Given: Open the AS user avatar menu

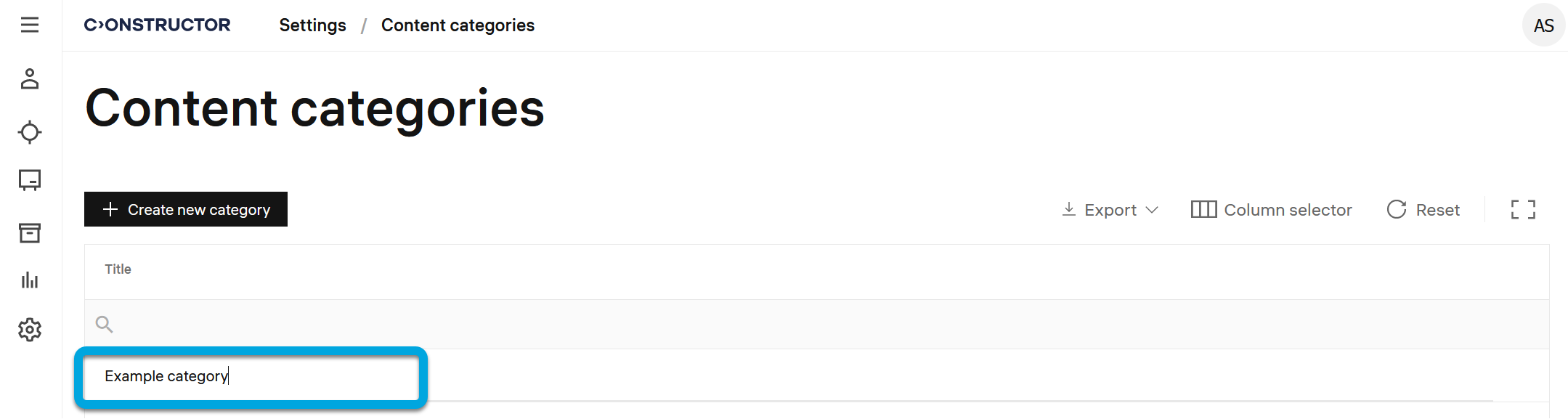Looking at the screenshot, I should point(1543,25).
